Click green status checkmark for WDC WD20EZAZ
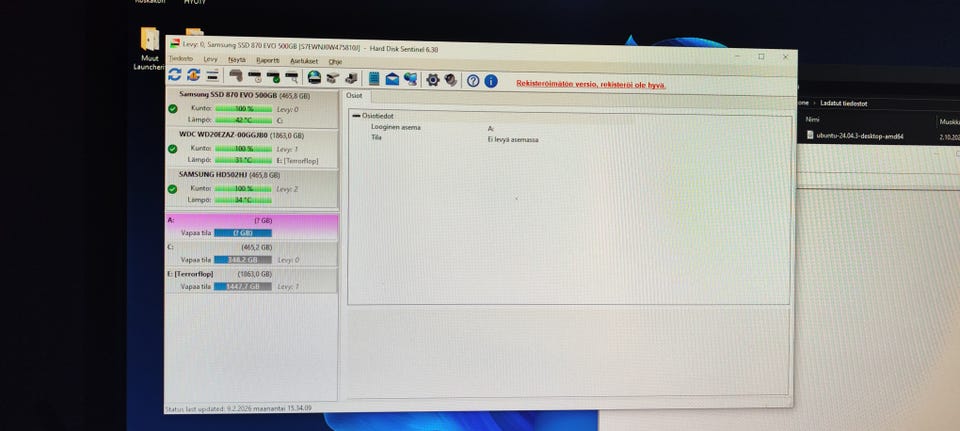 pyautogui.click(x=173, y=149)
